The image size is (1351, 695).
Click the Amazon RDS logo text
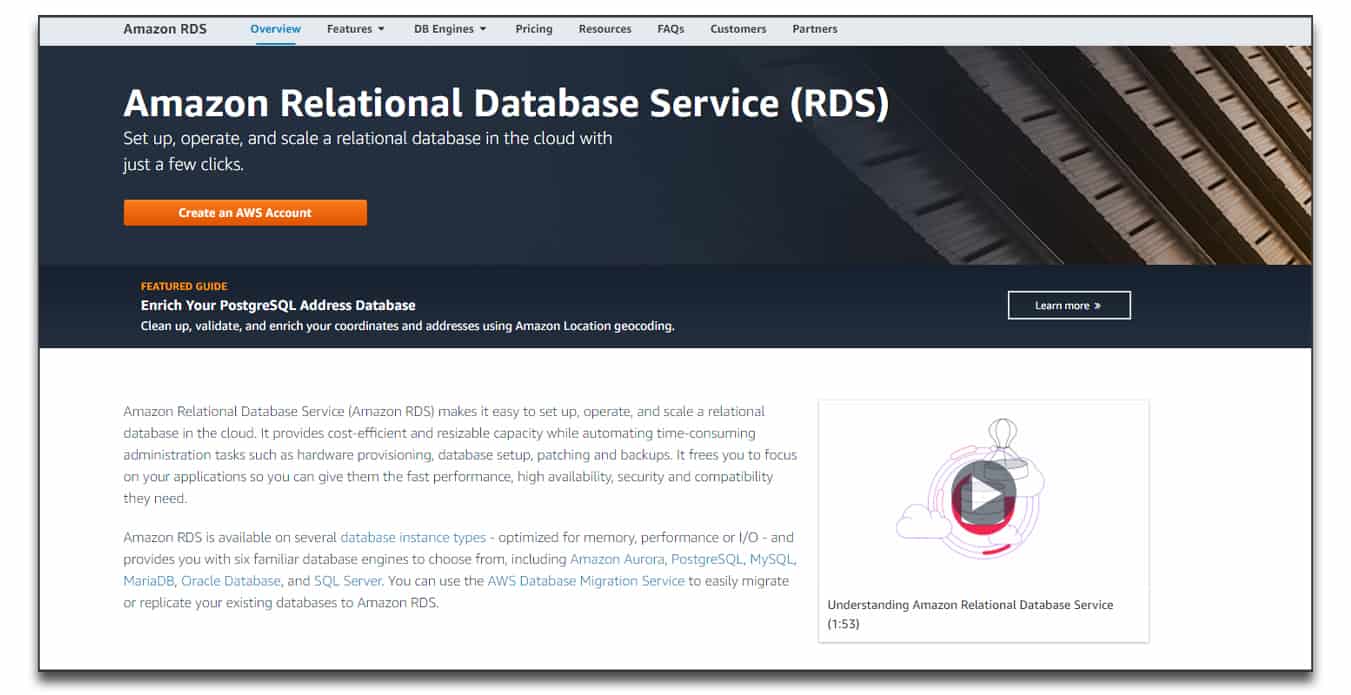click(164, 29)
